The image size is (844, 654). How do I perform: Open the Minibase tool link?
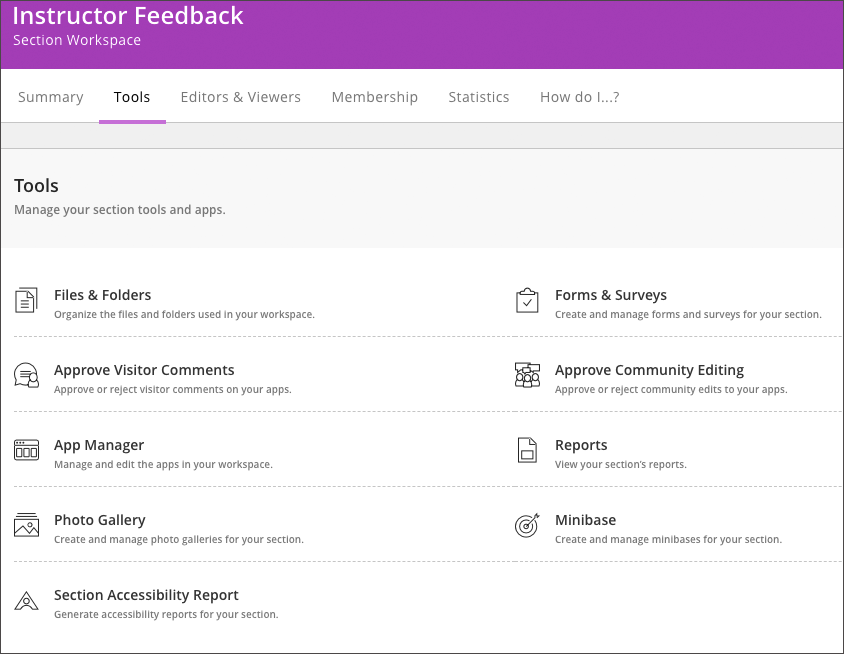[x=585, y=520]
